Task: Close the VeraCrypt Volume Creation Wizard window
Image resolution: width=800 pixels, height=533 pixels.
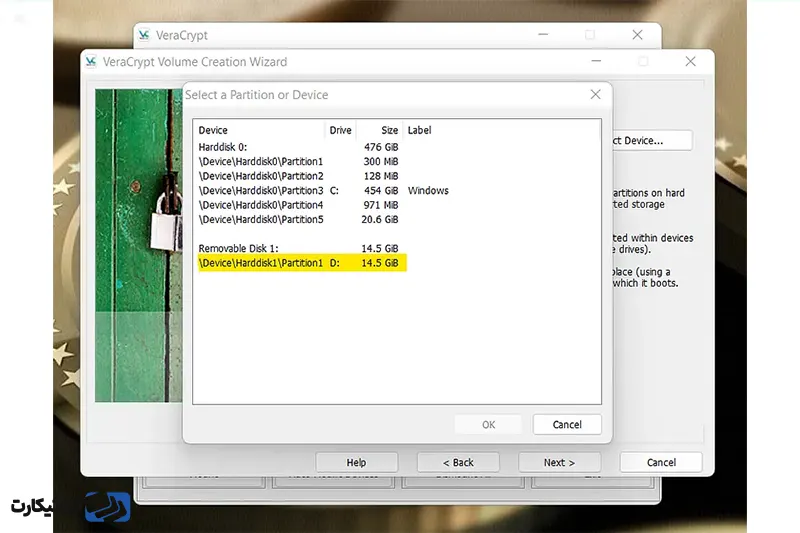Action: (x=690, y=62)
